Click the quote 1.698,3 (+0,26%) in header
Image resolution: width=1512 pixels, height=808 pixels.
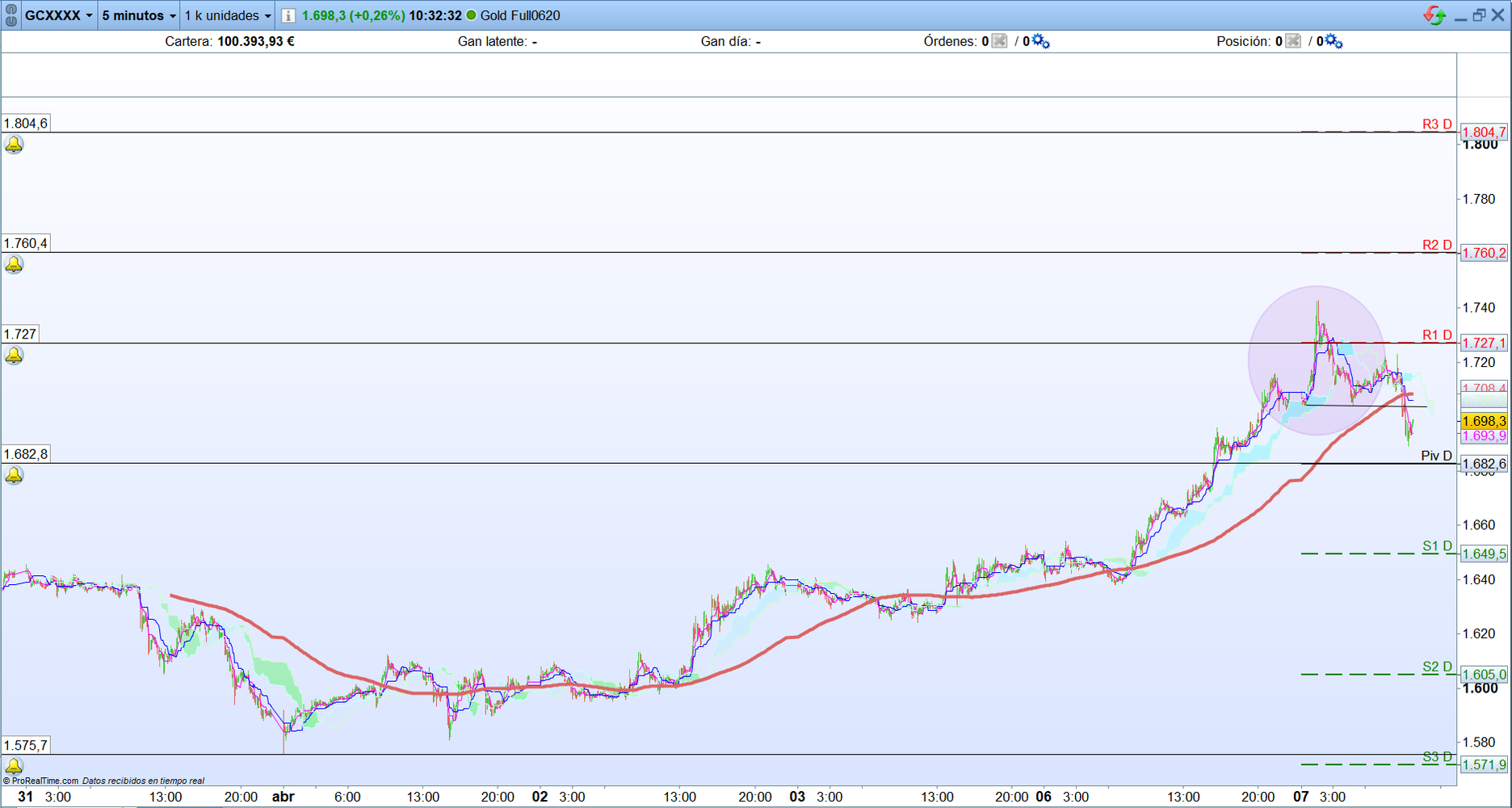[353, 15]
